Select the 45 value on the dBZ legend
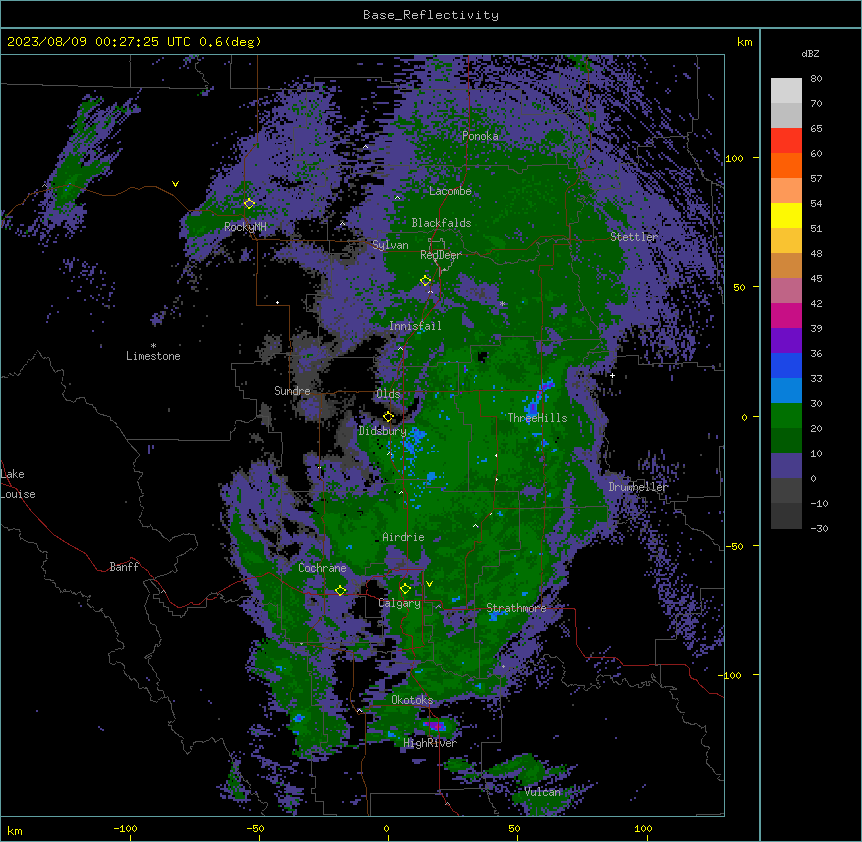This screenshot has height=842, width=862. click(816, 279)
